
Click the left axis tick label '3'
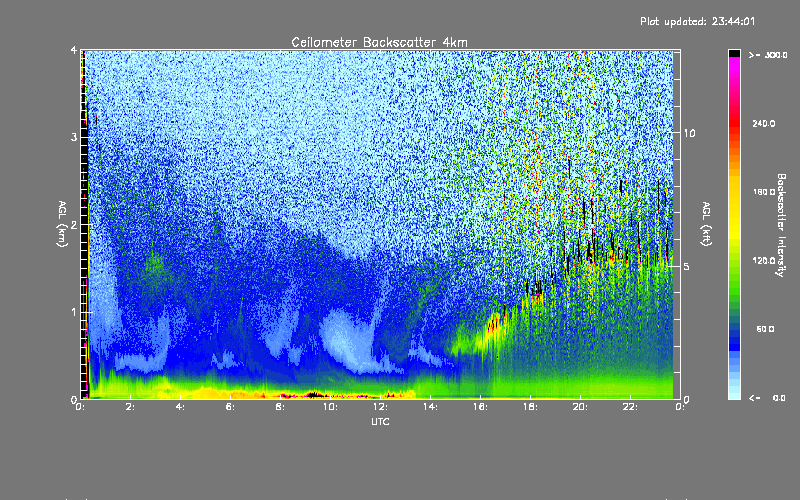pos(74,137)
